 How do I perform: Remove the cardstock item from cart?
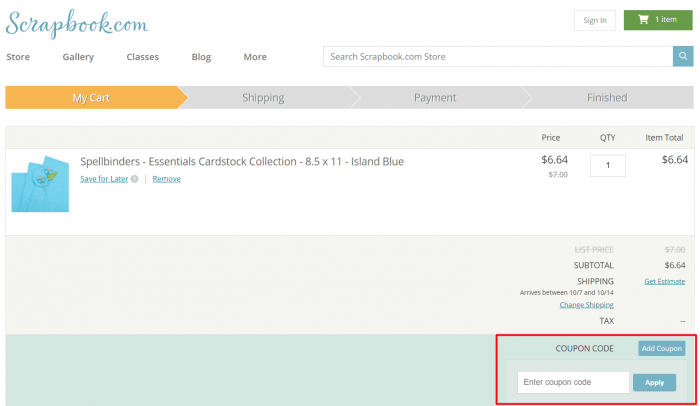(x=166, y=179)
